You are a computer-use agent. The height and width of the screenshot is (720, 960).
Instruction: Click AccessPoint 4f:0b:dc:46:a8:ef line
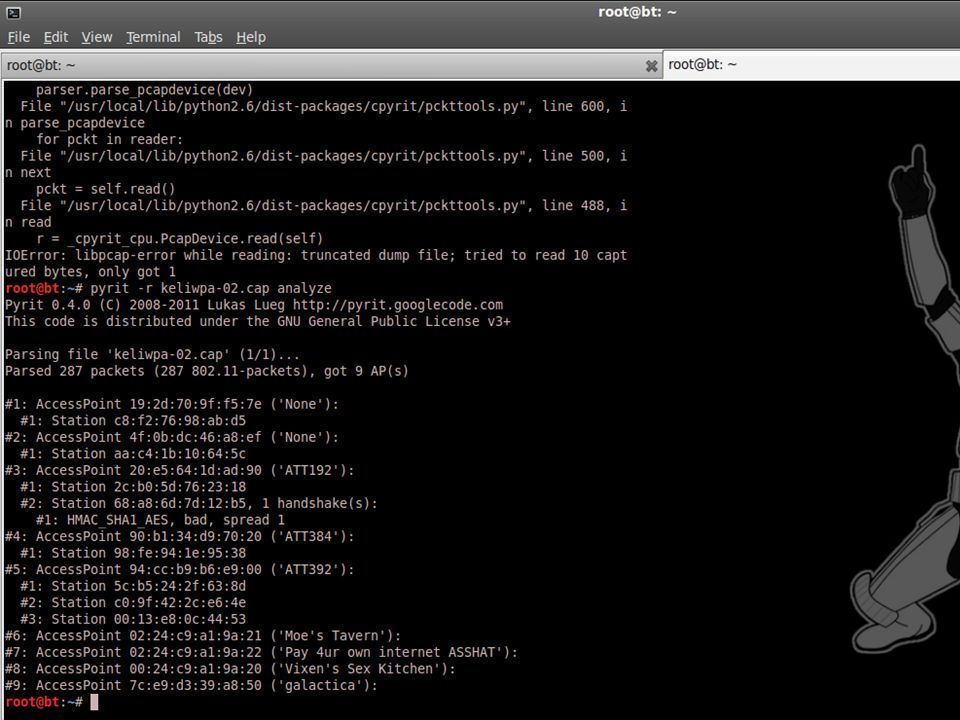[x=172, y=437]
